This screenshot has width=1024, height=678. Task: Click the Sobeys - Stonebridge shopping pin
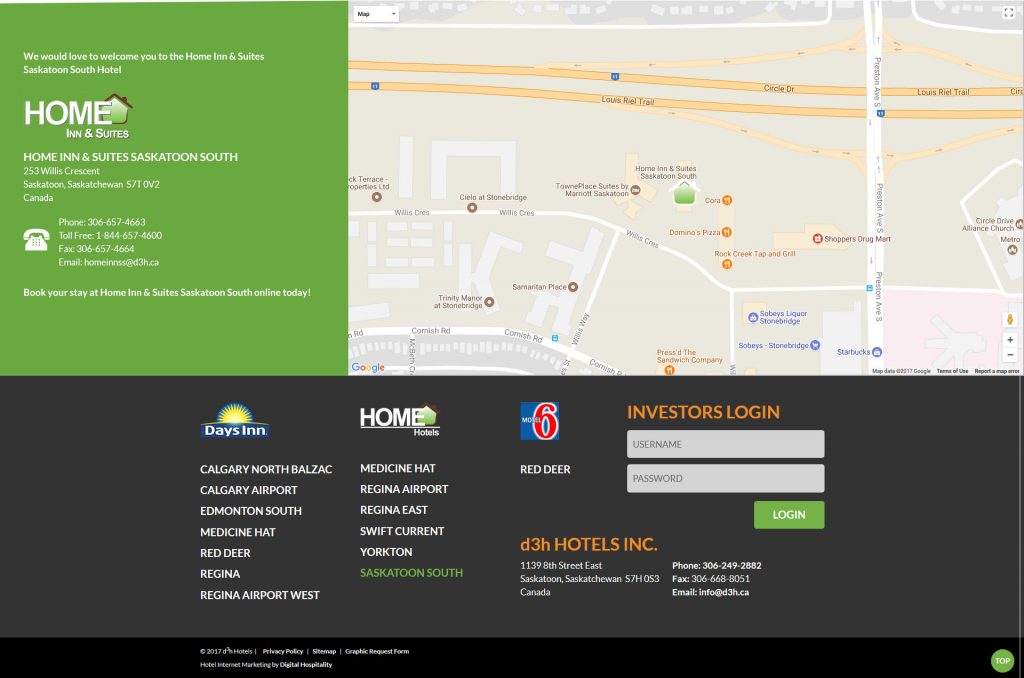815,345
